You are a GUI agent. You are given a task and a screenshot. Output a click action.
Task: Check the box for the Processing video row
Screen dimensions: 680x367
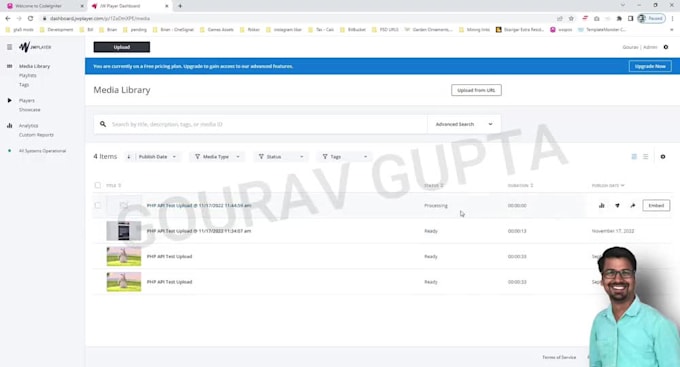(x=98, y=206)
